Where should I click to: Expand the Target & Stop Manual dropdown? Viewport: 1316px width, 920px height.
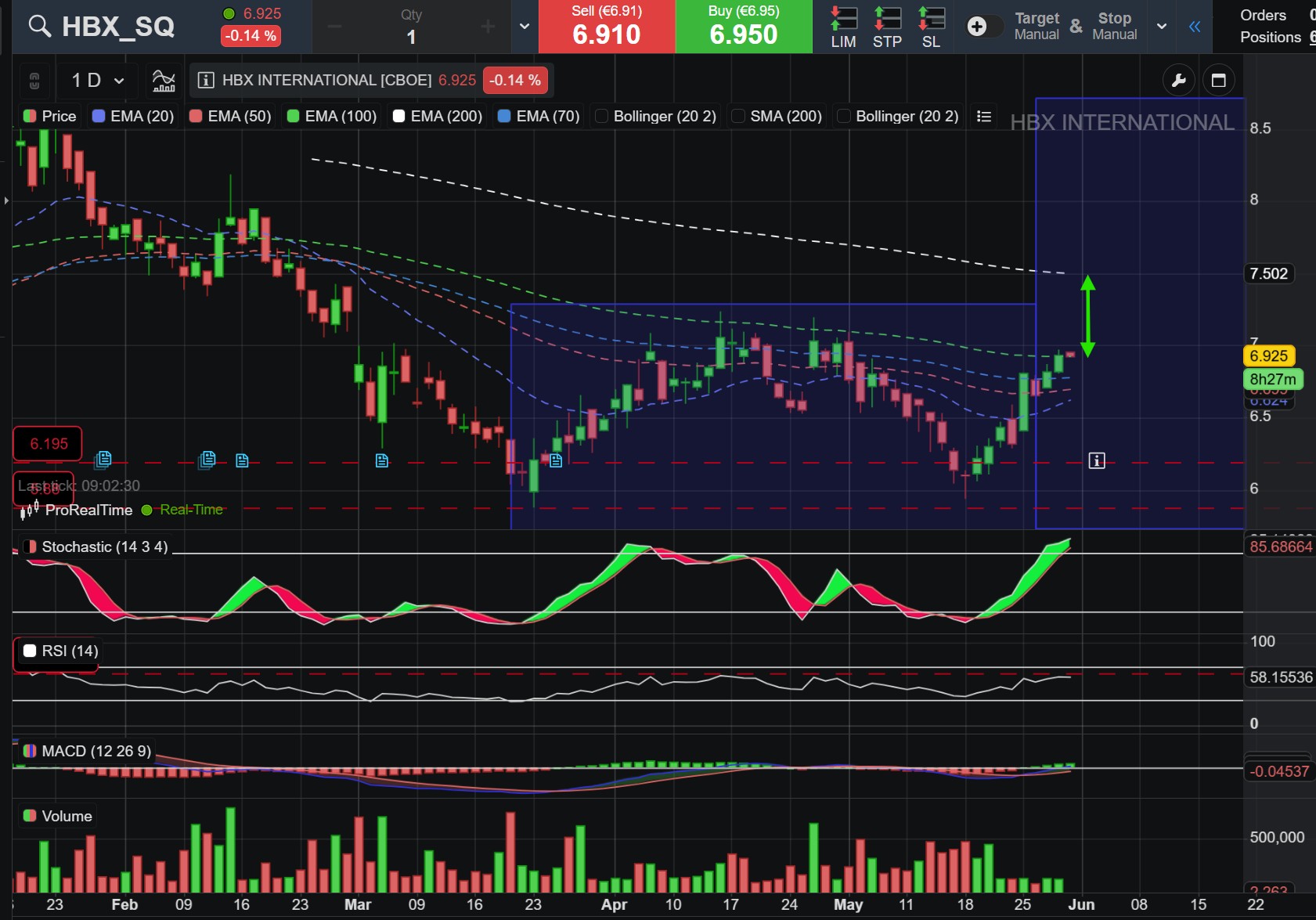pos(1162,27)
